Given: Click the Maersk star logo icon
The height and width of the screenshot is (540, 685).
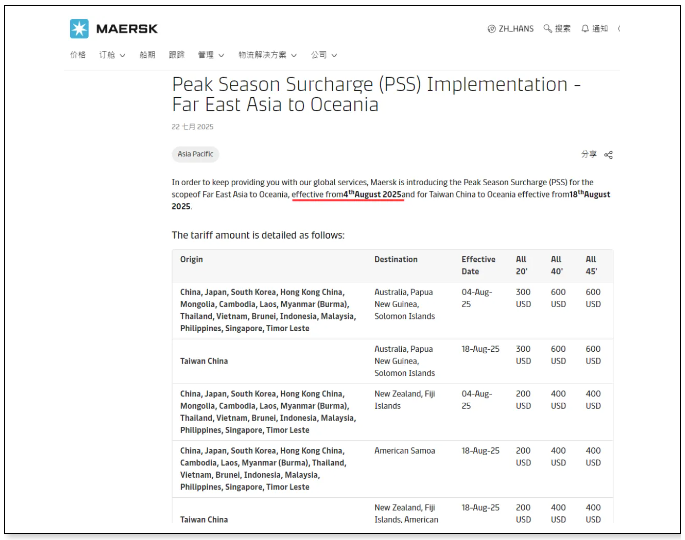Looking at the screenshot, I should 79,29.
